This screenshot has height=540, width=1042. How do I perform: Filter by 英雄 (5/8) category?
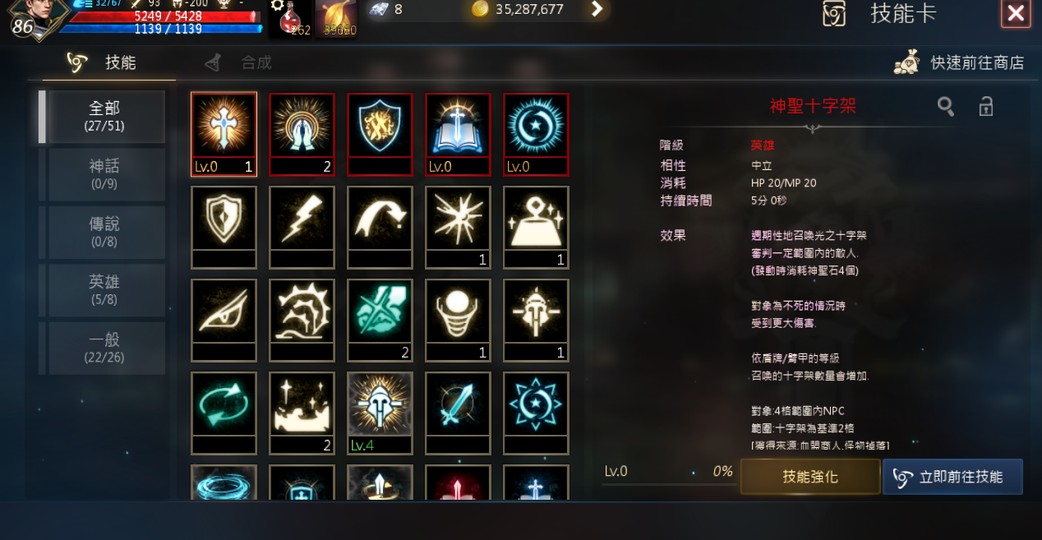point(104,290)
